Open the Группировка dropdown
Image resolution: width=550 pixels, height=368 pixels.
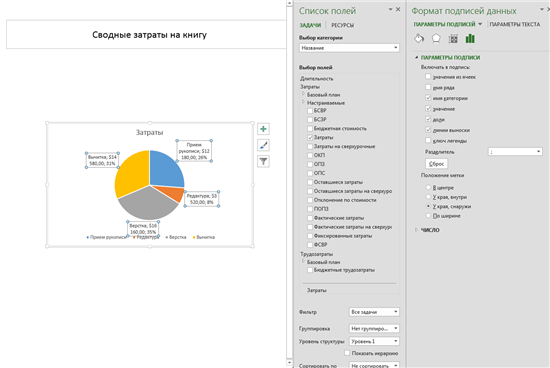[x=374, y=329]
